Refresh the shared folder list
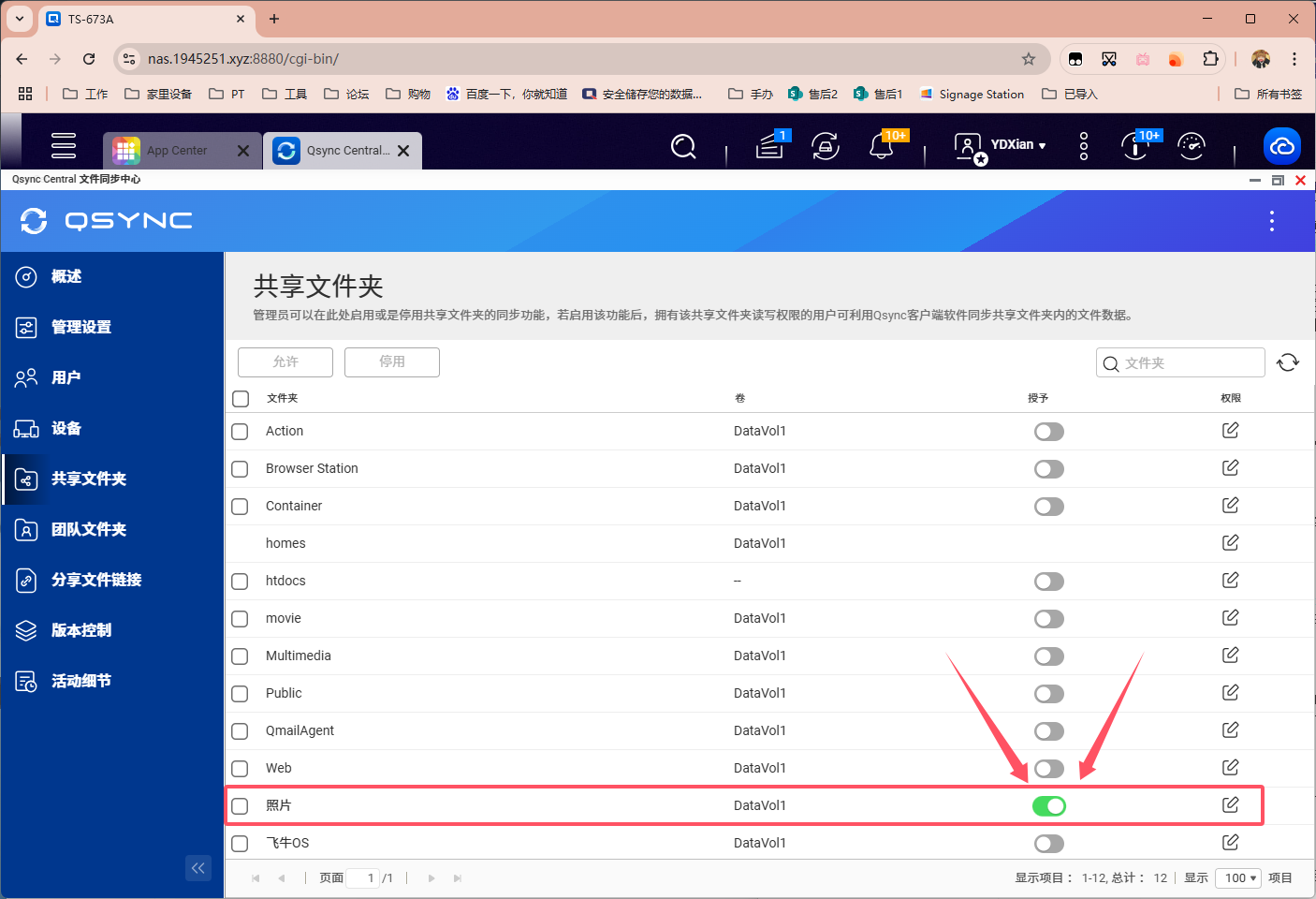 tap(1288, 362)
